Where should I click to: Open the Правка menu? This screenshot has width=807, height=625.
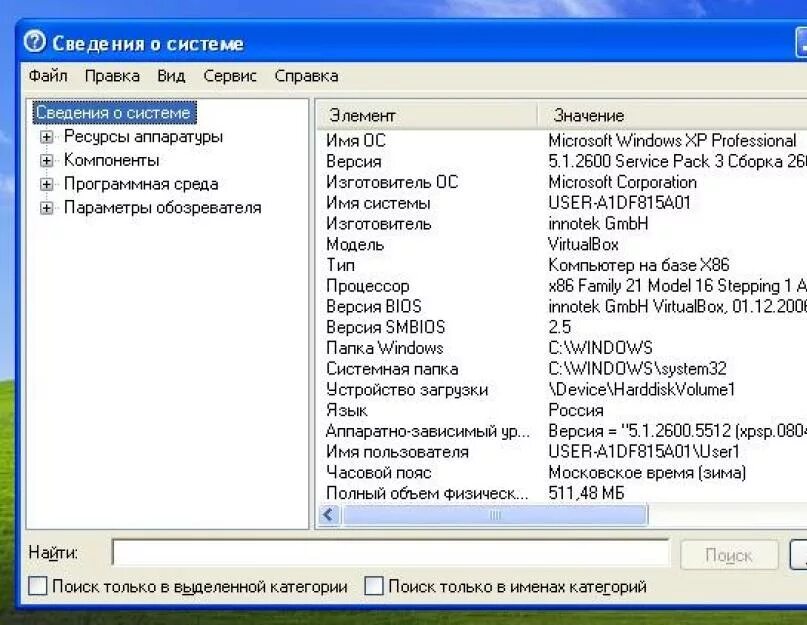[112, 76]
